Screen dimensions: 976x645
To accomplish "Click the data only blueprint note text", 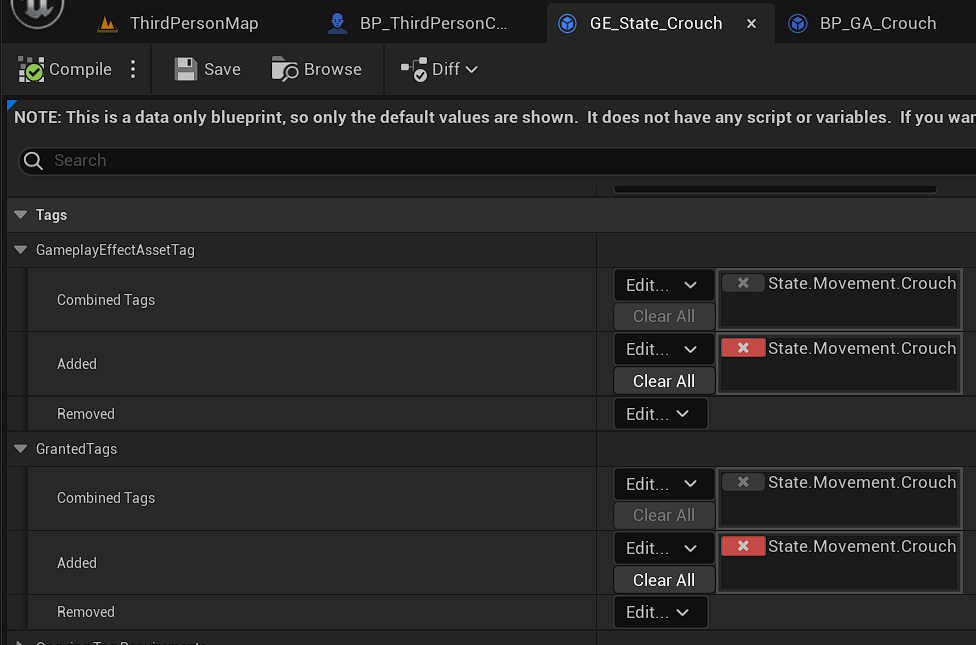I will point(495,118).
